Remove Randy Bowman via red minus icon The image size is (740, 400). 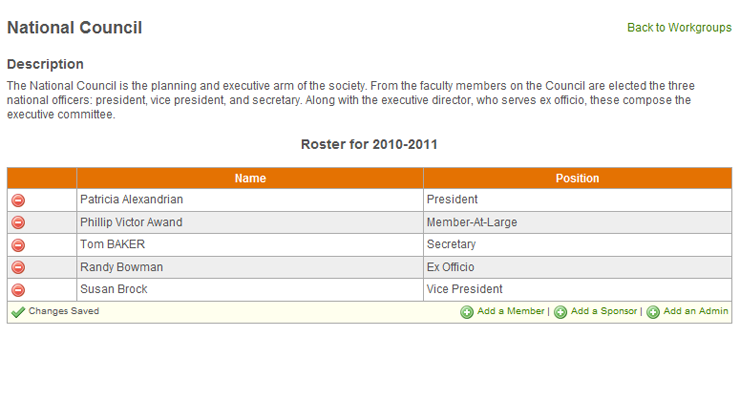coord(18,267)
